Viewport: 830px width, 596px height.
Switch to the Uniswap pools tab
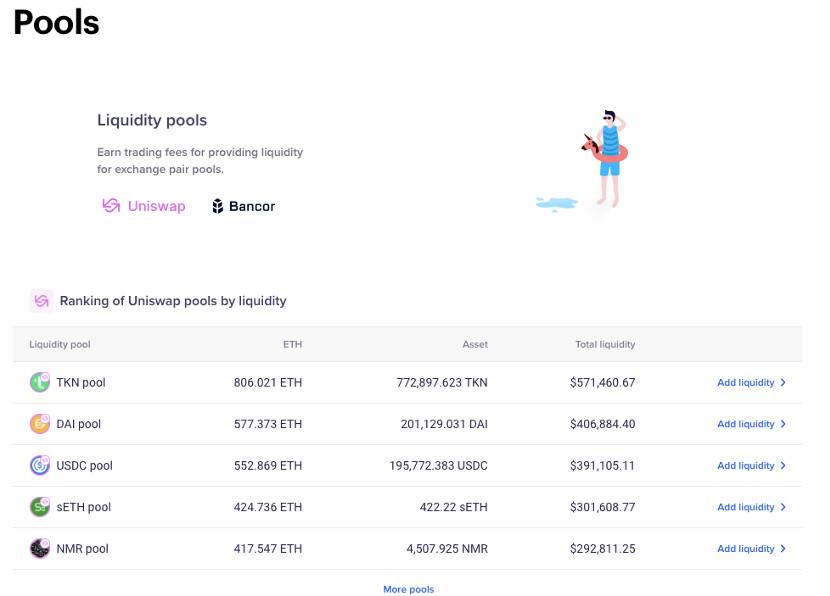pyautogui.click(x=144, y=206)
